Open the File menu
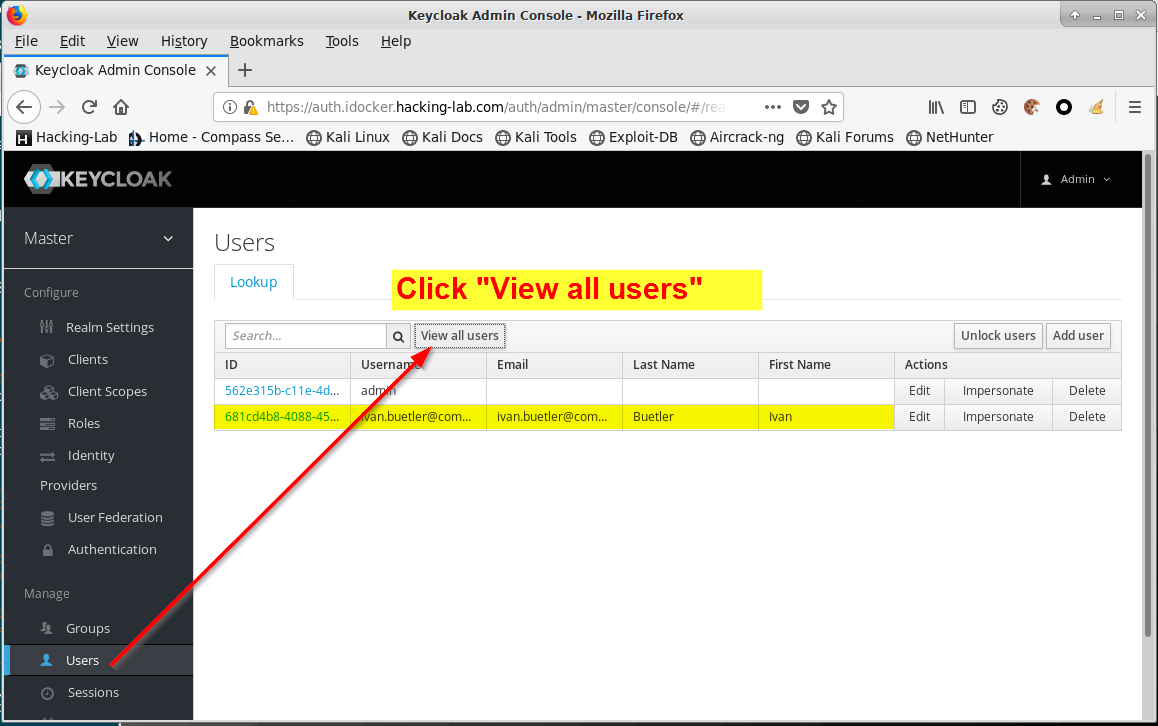This screenshot has height=726, width=1158. pyautogui.click(x=26, y=41)
